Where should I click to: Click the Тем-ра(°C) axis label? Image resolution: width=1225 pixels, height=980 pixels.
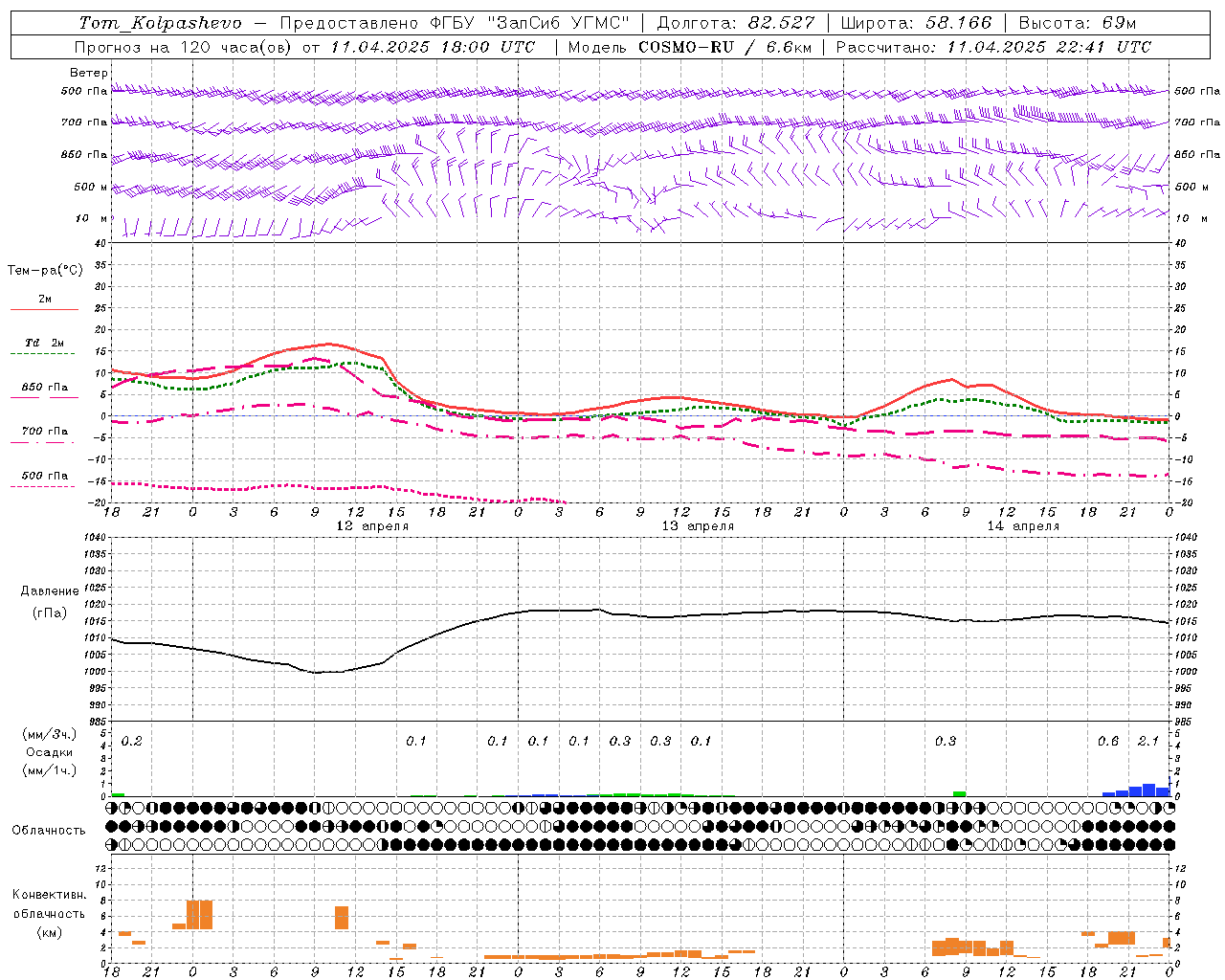[45, 271]
